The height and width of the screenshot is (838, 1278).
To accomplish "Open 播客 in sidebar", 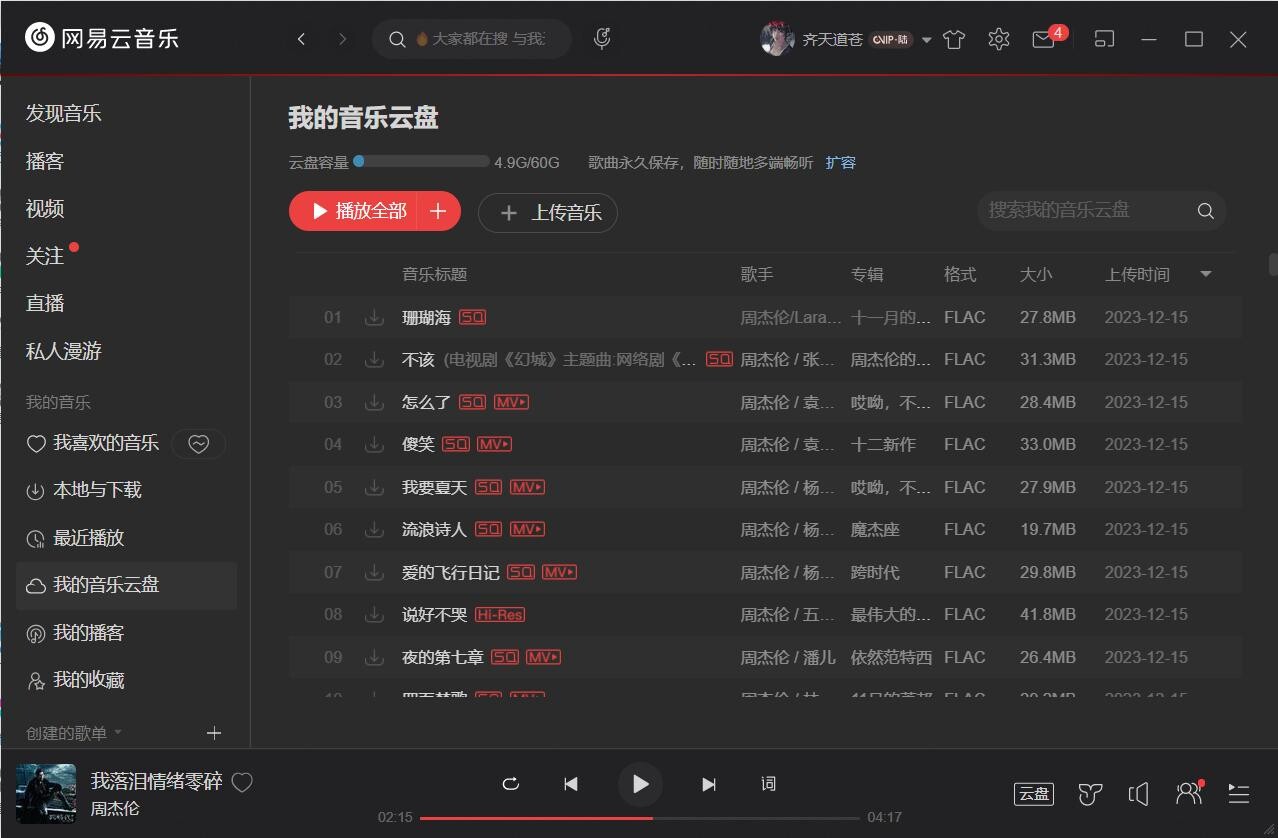I will click(45, 161).
